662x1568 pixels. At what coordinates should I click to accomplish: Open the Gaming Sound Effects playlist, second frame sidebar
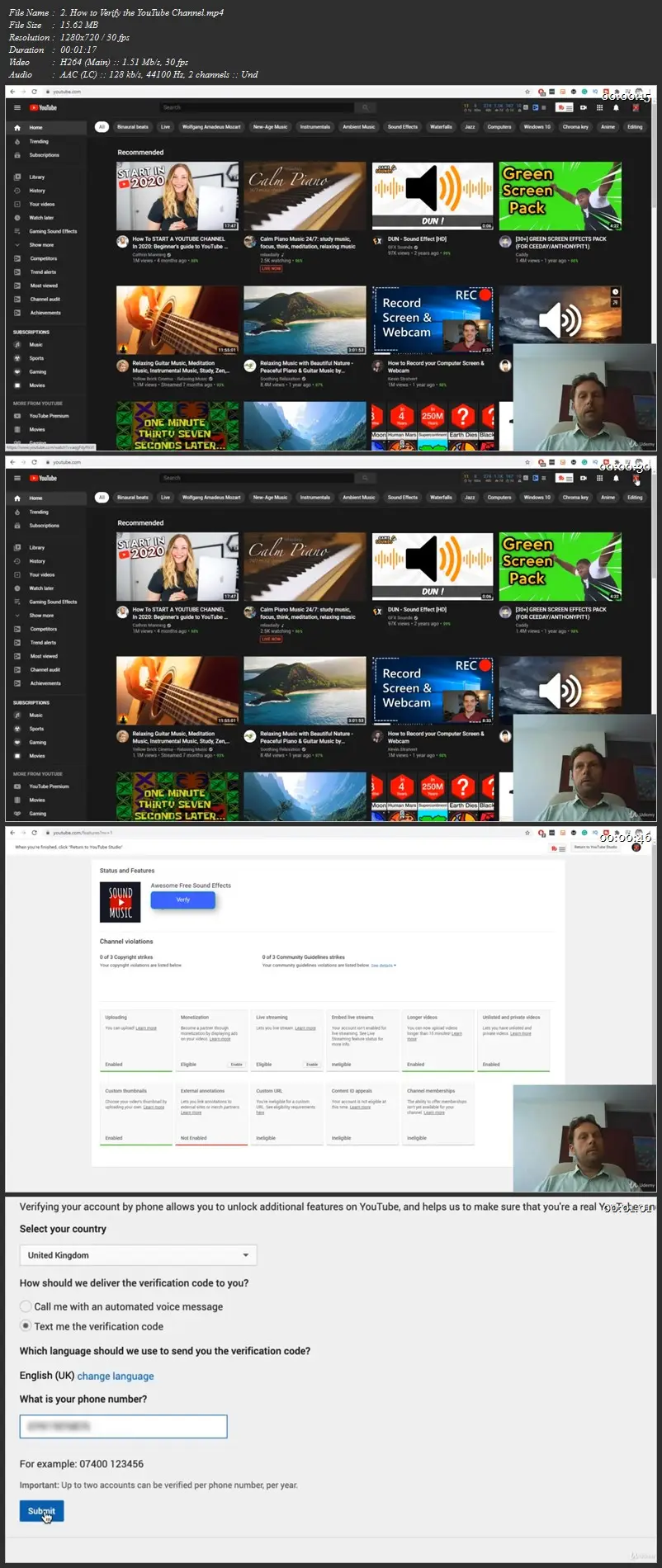point(53,602)
